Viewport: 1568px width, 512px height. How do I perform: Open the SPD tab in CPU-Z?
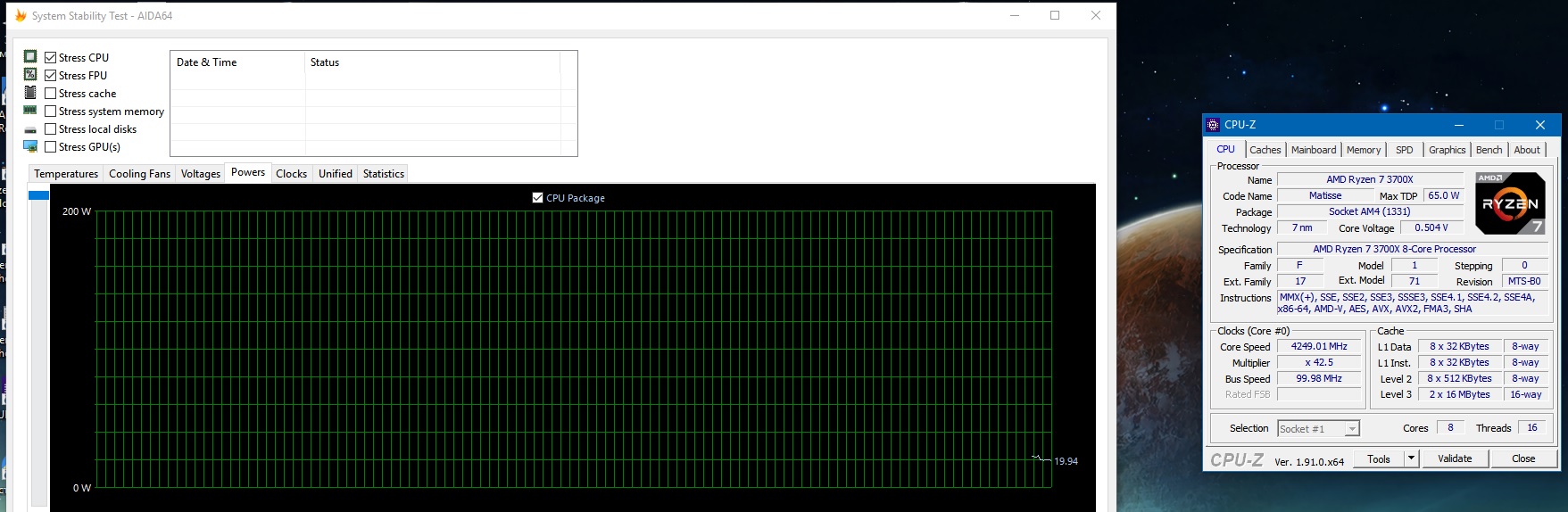(1405, 150)
